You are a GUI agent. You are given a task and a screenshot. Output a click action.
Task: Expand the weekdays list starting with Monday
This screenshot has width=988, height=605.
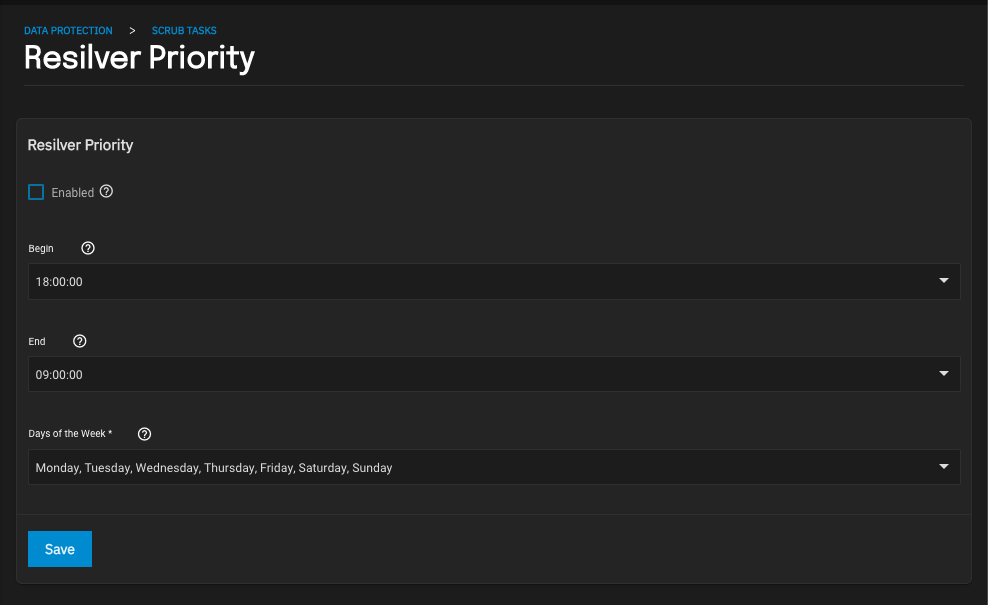point(494,467)
